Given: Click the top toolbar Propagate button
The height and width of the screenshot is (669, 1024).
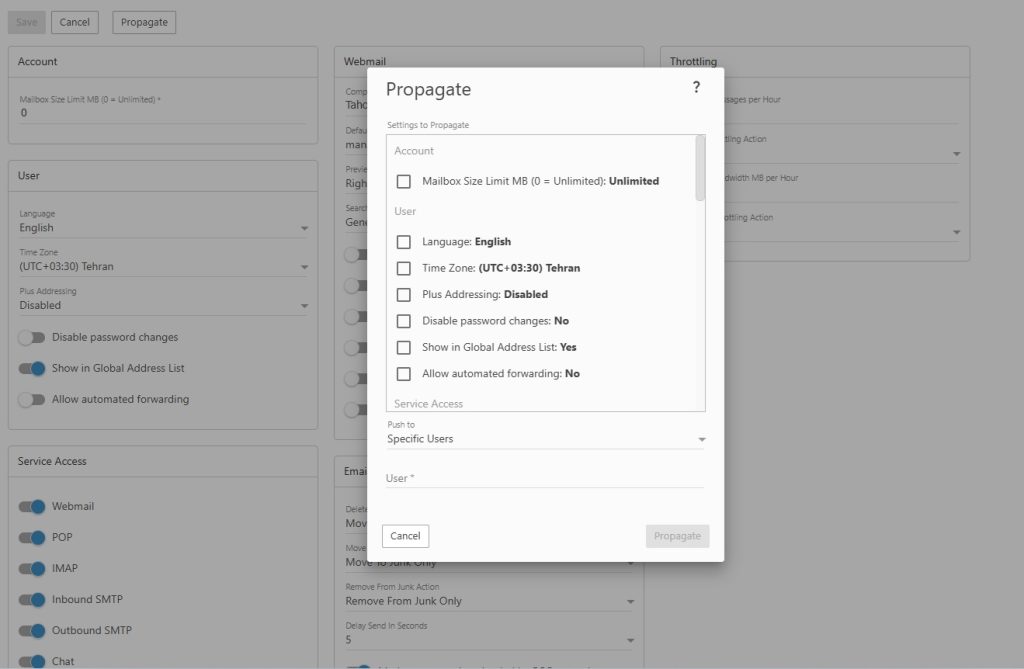Looking at the screenshot, I should [144, 22].
